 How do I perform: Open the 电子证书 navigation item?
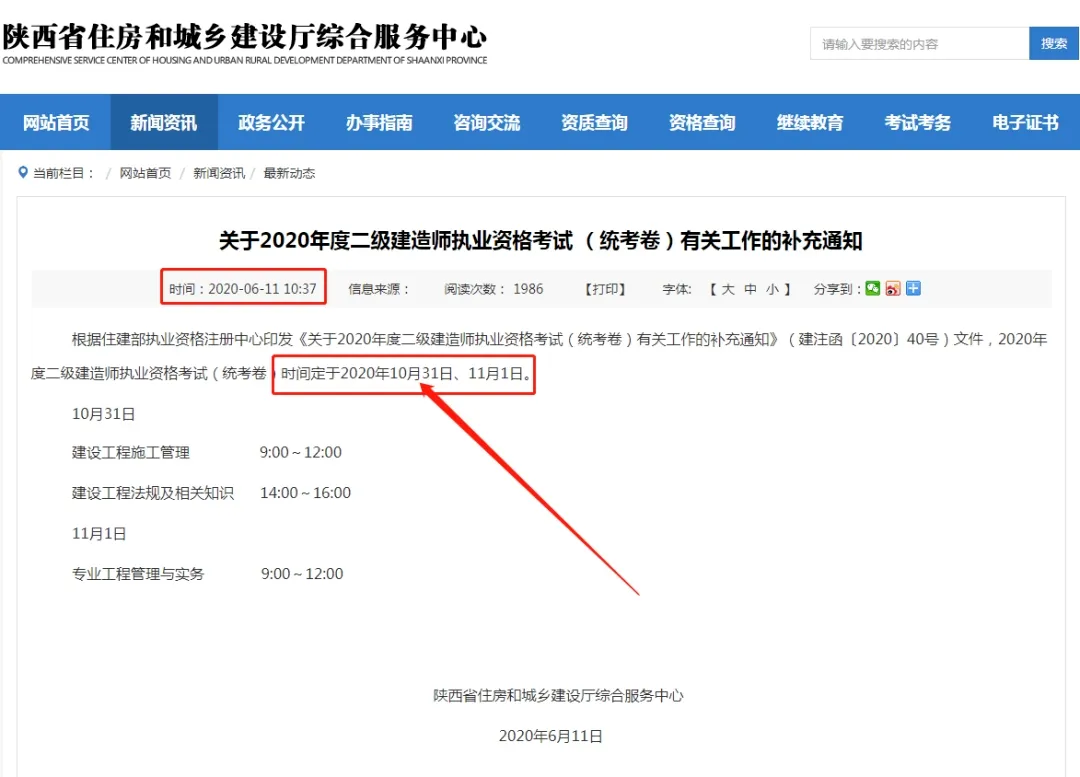click(1026, 123)
